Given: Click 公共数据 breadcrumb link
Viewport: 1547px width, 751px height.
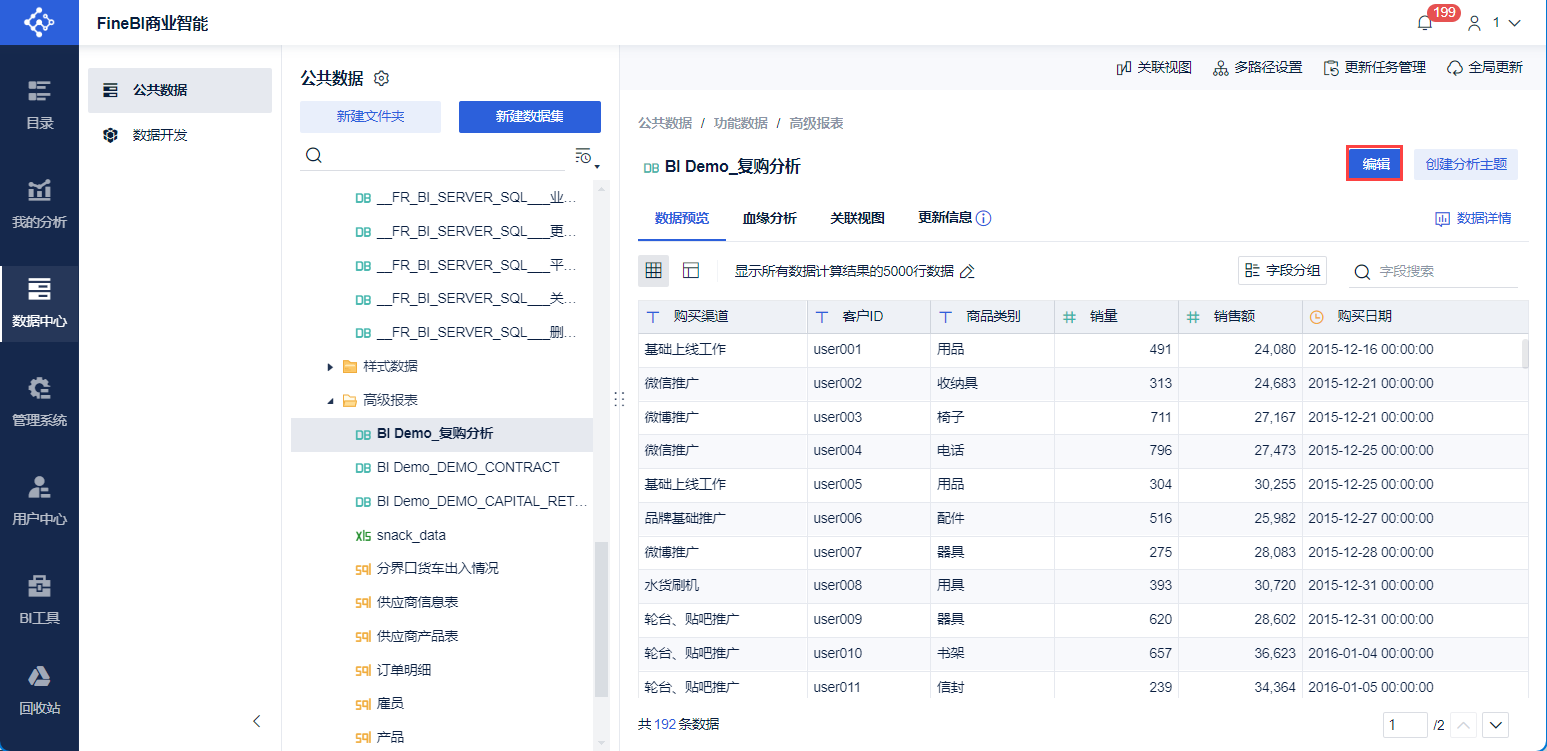Looking at the screenshot, I should point(665,123).
